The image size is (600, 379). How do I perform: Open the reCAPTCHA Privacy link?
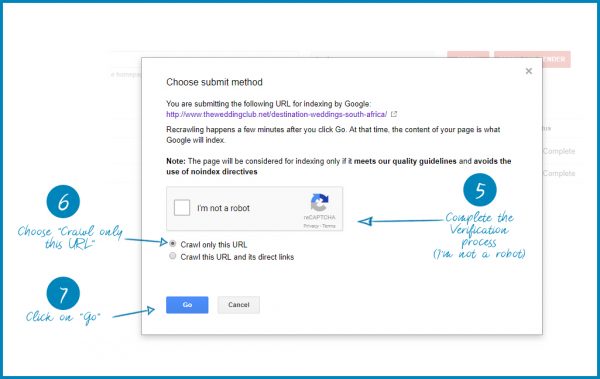pyautogui.click(x=311, y=226)
